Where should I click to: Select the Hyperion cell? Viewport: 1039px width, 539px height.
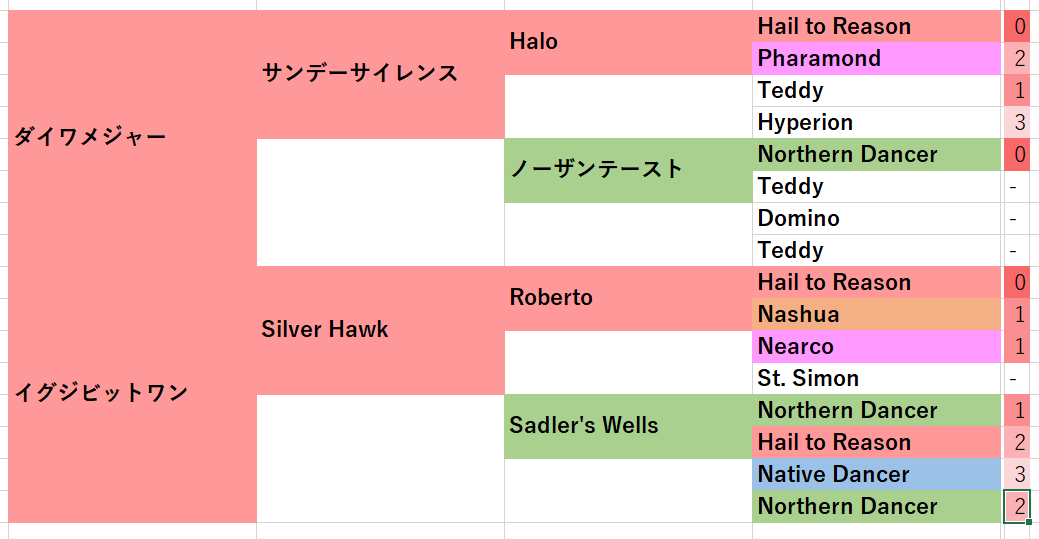tap(877, 123)
